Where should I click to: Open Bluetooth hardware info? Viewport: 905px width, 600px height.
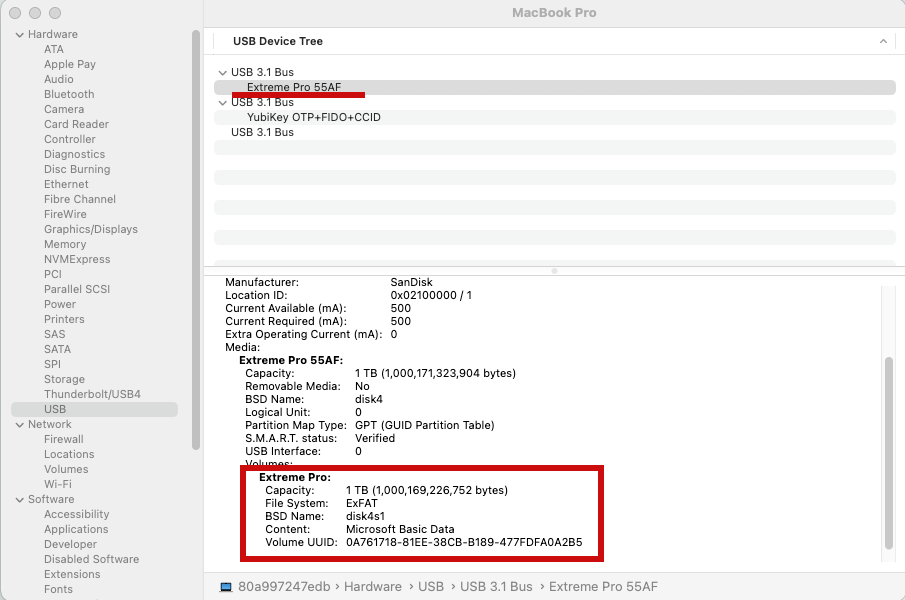tap(69, 95)
